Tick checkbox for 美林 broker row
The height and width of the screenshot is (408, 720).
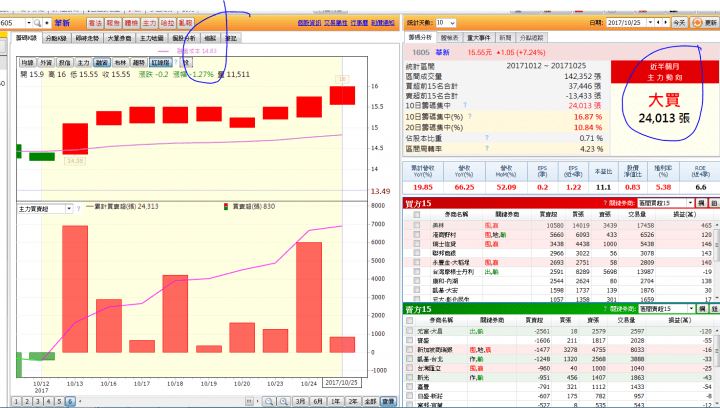click(416, 225)
